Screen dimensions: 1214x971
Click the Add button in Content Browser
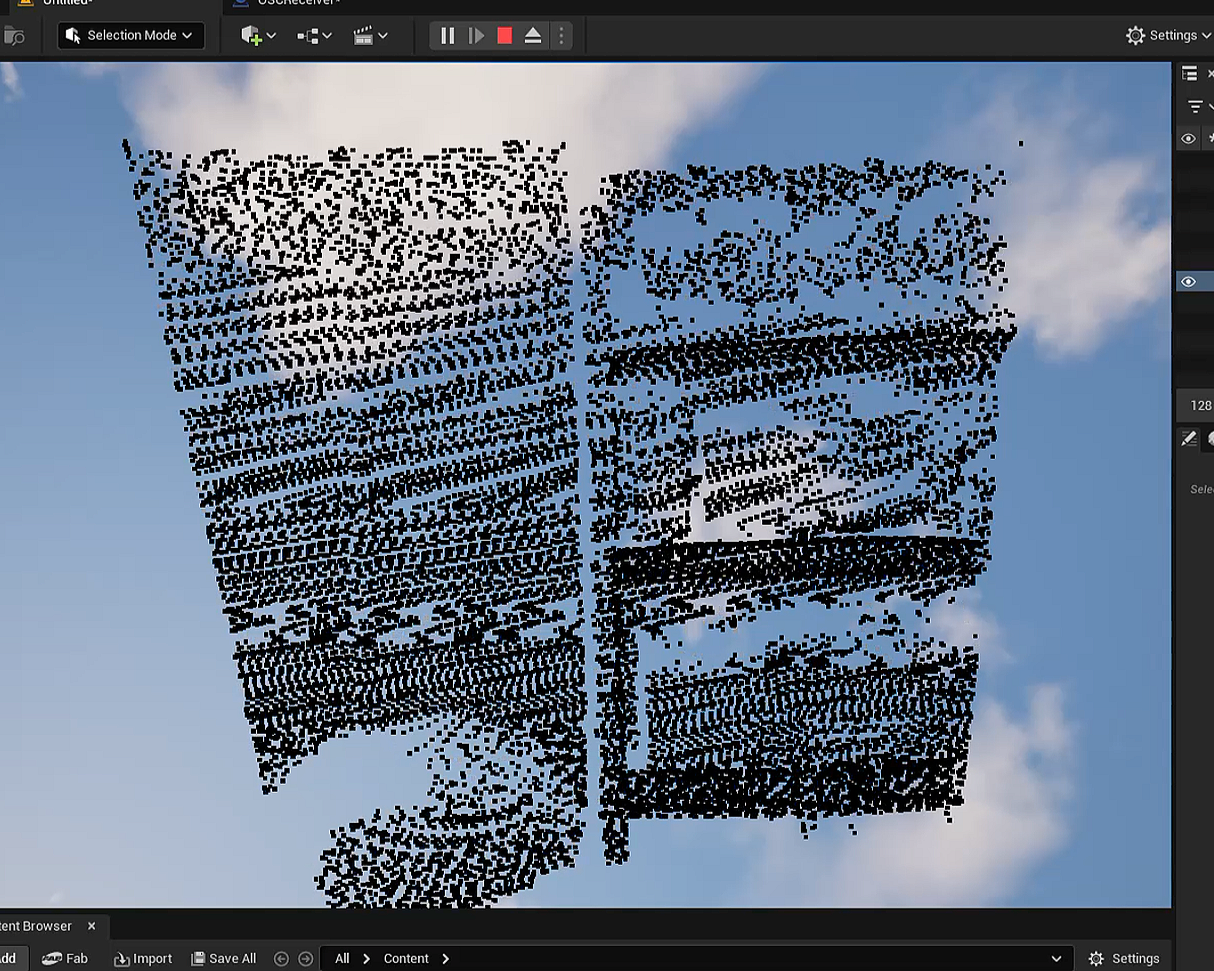tap(8, 958)
